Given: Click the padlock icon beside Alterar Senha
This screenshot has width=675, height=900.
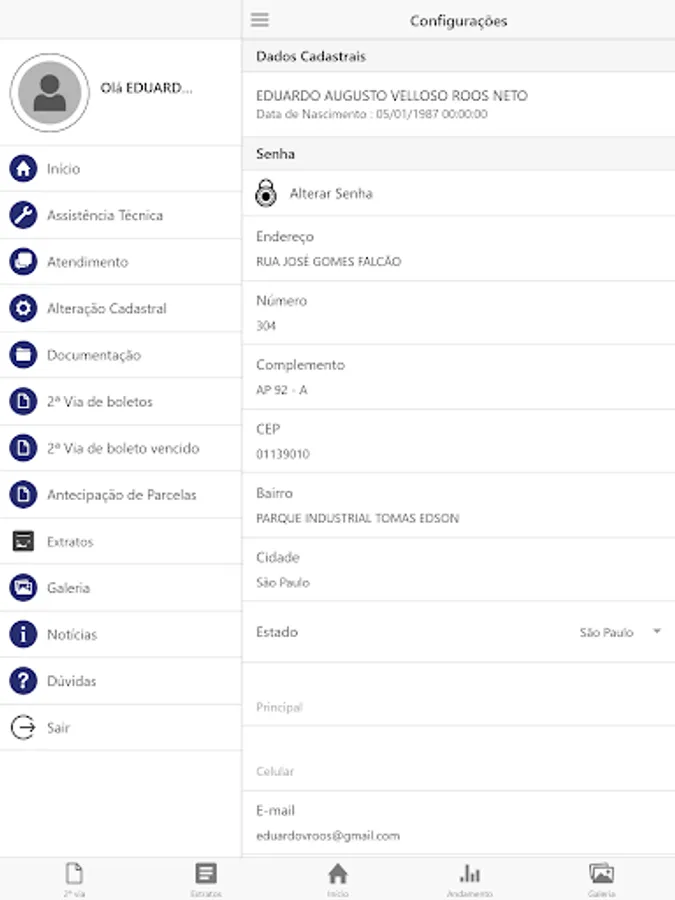Looking at the screenshot, I should 266,193.
